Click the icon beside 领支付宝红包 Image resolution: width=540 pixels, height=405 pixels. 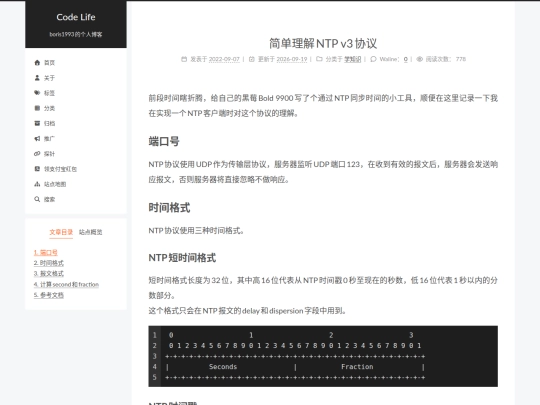pos(37,169)
